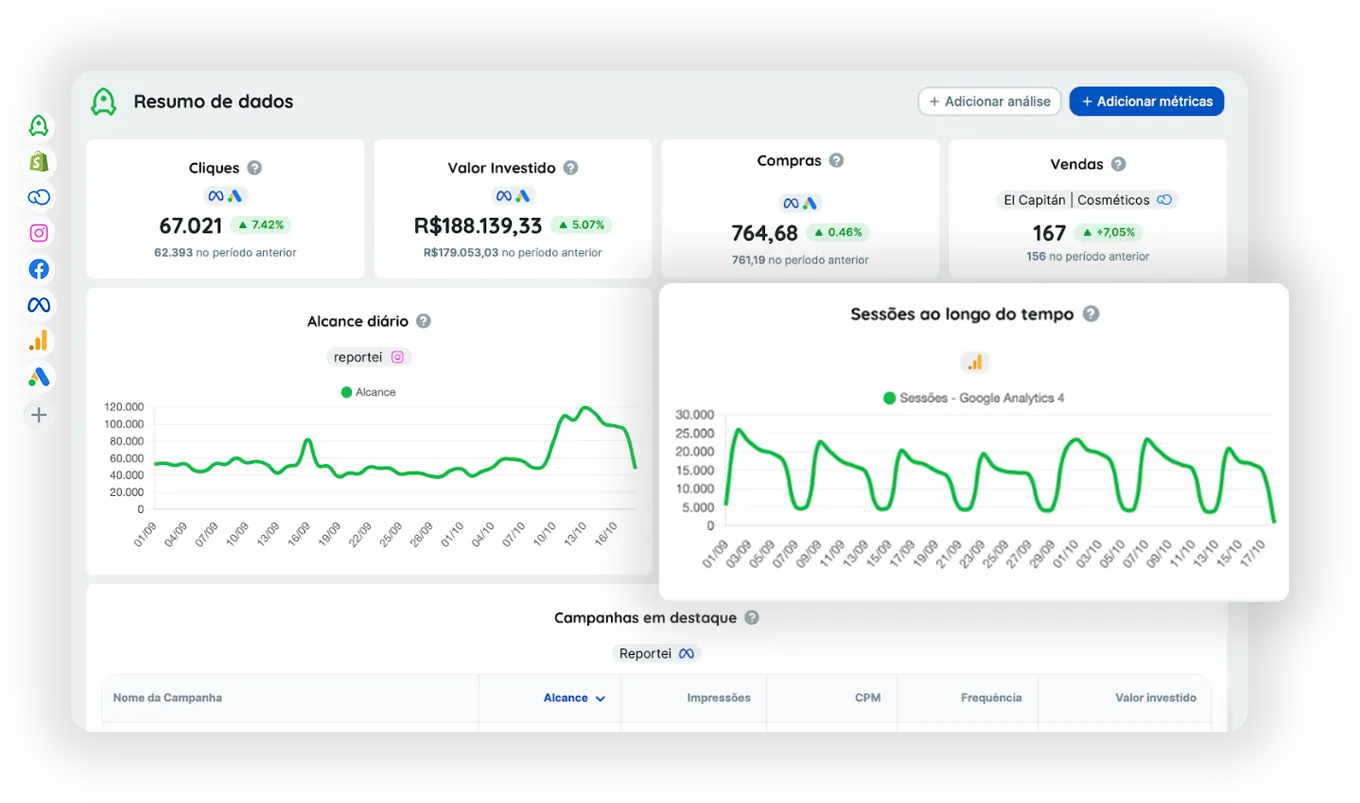Select the Reportei rocket icon in sidebar
1360x803 pixels.
[38, 126]
